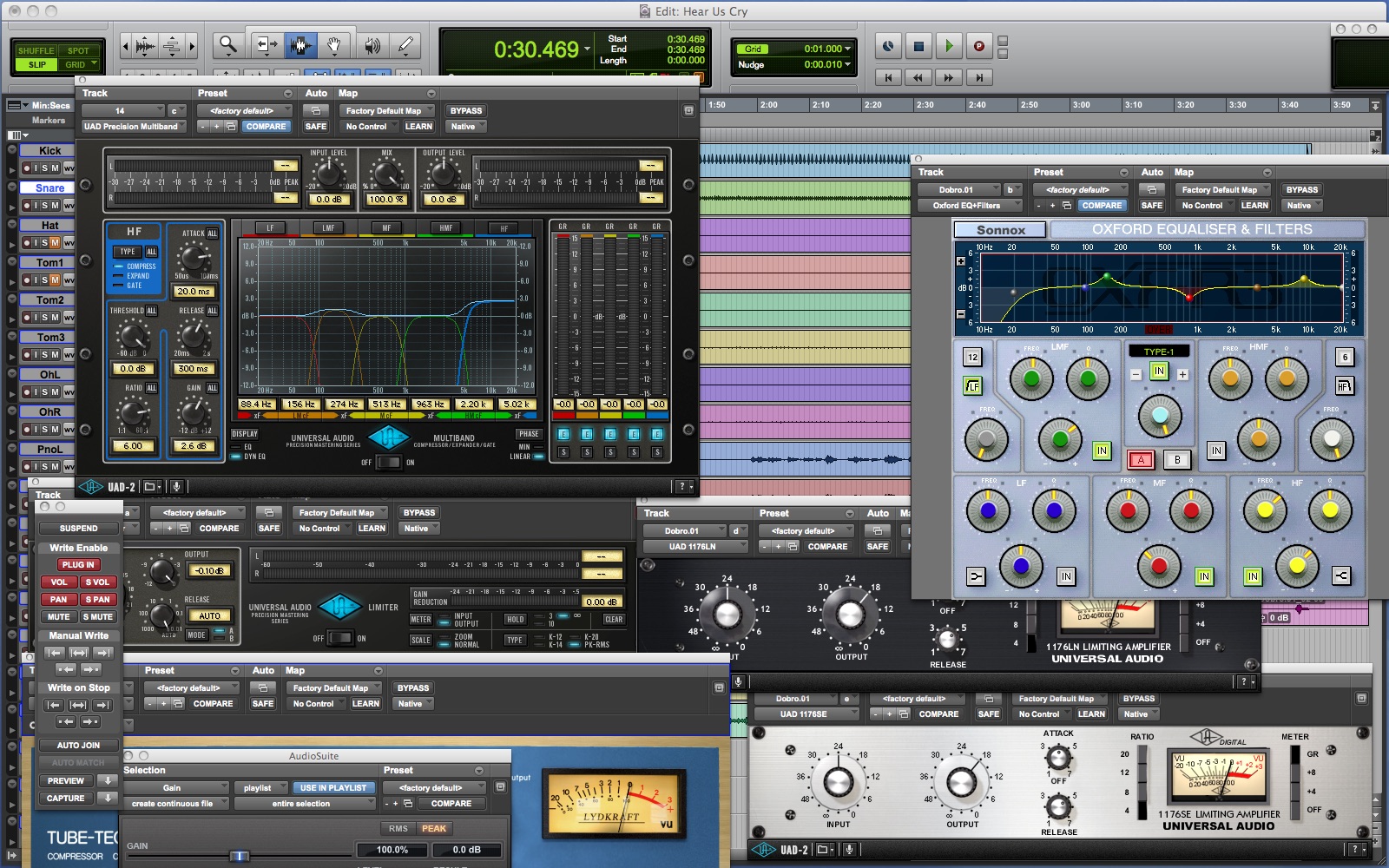Click the UAD-2 microphone icon in Multiband footer
The height and width of the screenshot is (868, 1389).
(x=176, y=487)
